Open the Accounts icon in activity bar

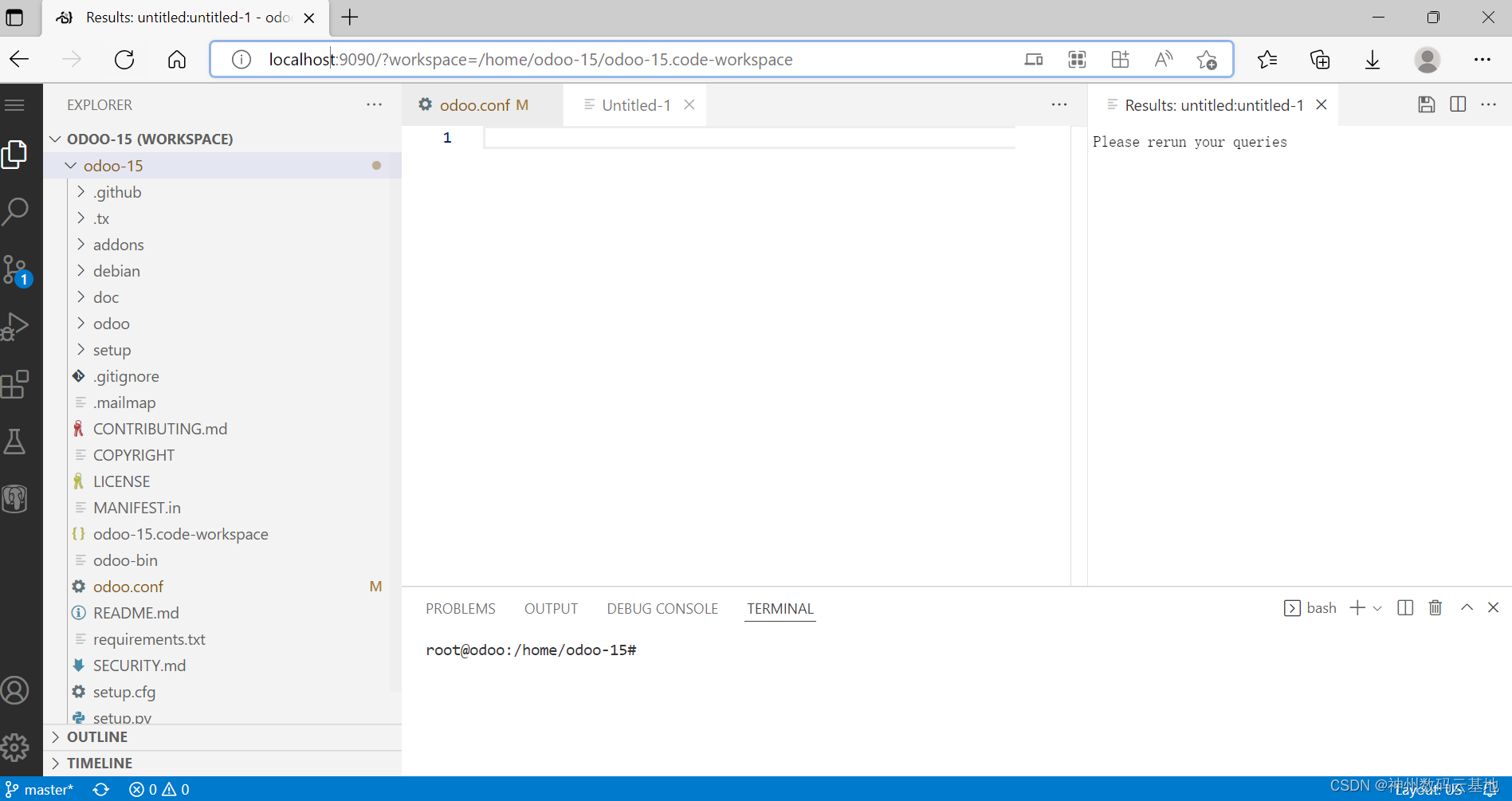coord(15,690)
